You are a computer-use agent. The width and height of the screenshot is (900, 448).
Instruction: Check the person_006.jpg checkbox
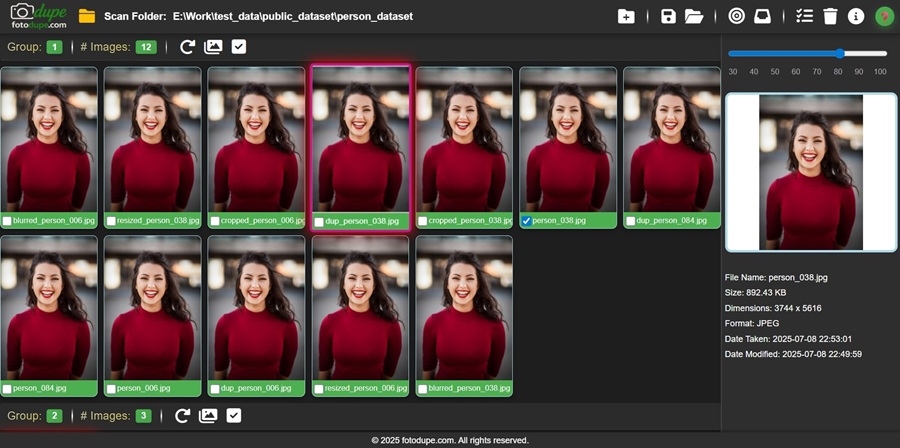point(111,389)
